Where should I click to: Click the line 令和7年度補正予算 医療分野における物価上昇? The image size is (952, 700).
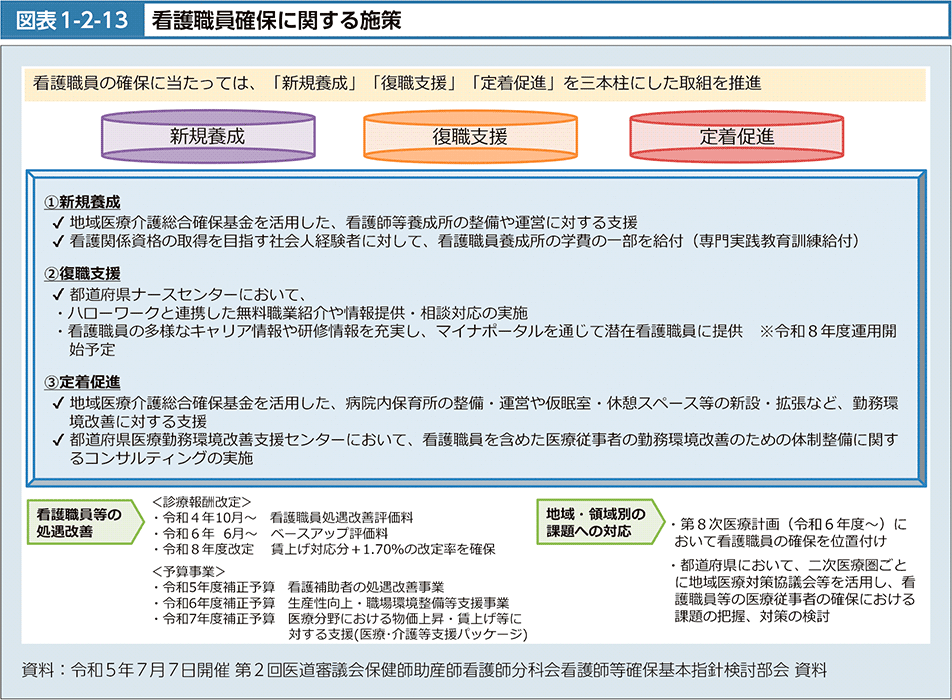click(340, 627)
